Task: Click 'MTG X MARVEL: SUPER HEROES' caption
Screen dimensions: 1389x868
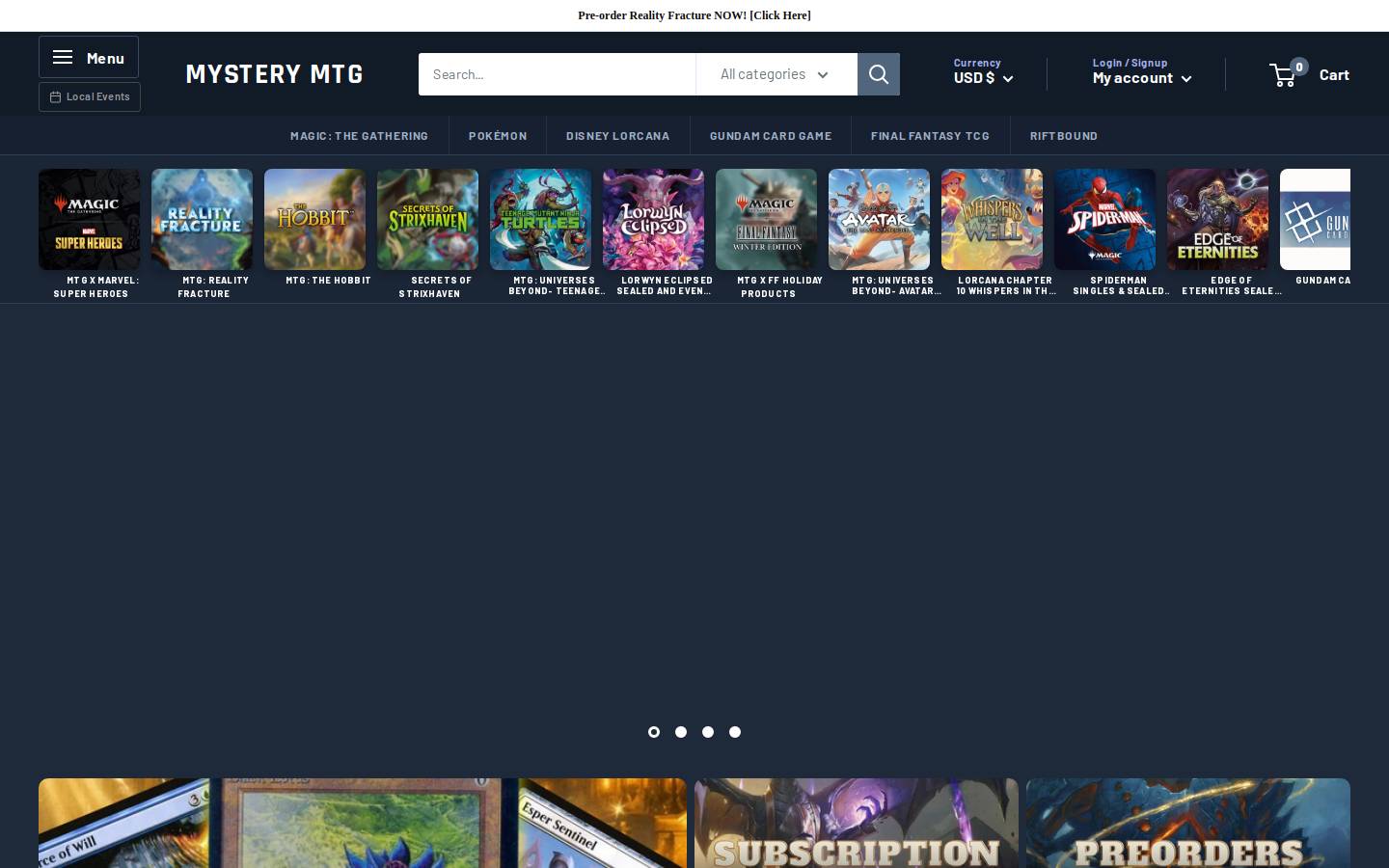Action: (95, 286)
